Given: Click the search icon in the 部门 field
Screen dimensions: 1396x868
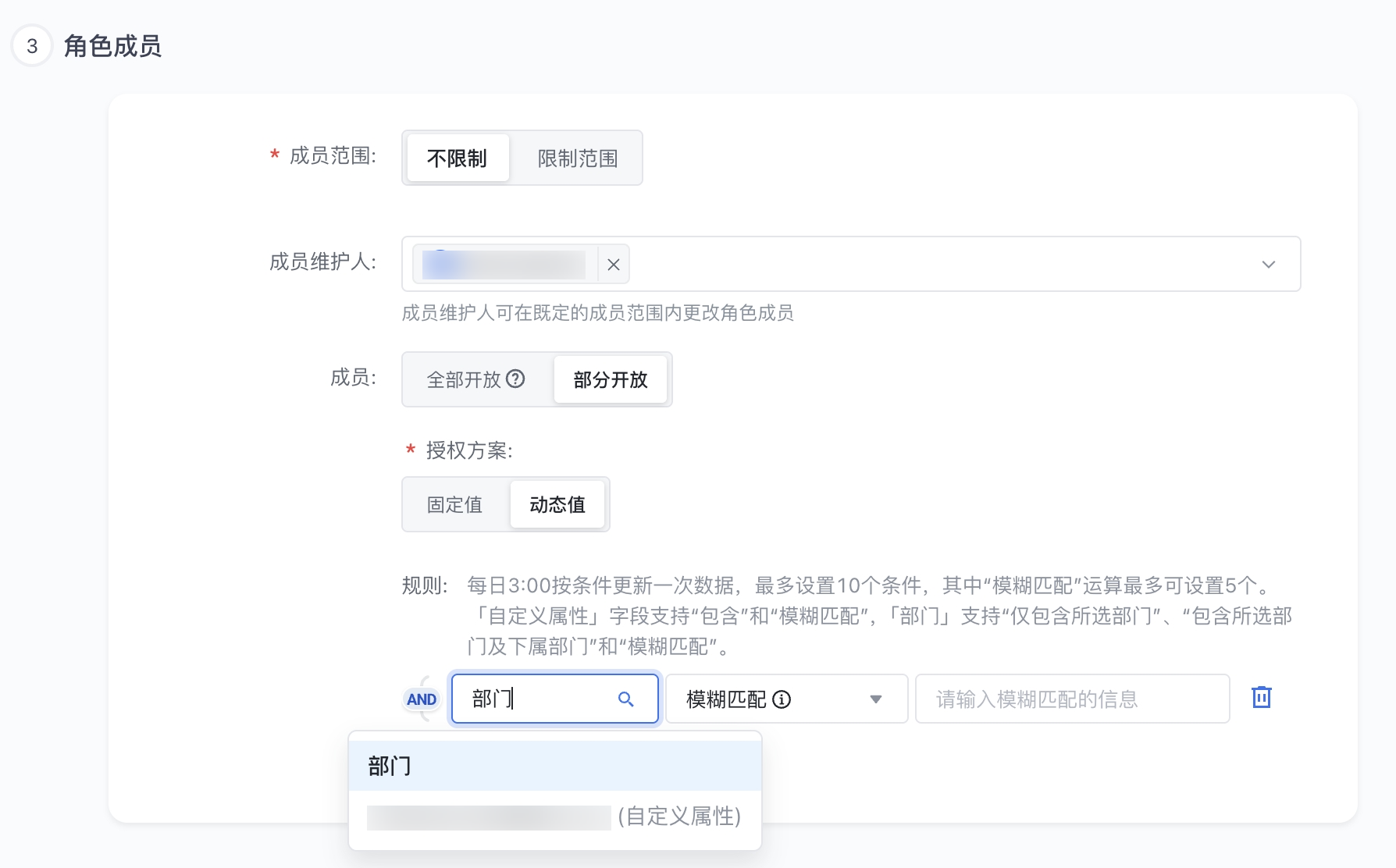Looking at the screenshot, I should 625,699.
